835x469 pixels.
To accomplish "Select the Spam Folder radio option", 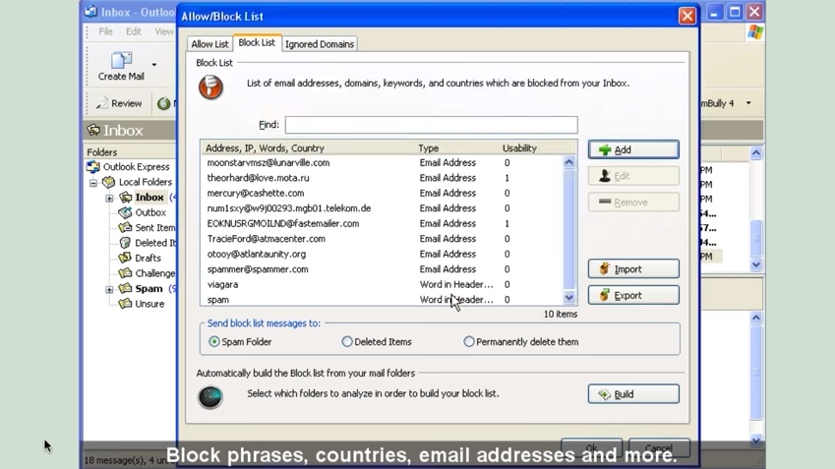I will pos(214,342).
